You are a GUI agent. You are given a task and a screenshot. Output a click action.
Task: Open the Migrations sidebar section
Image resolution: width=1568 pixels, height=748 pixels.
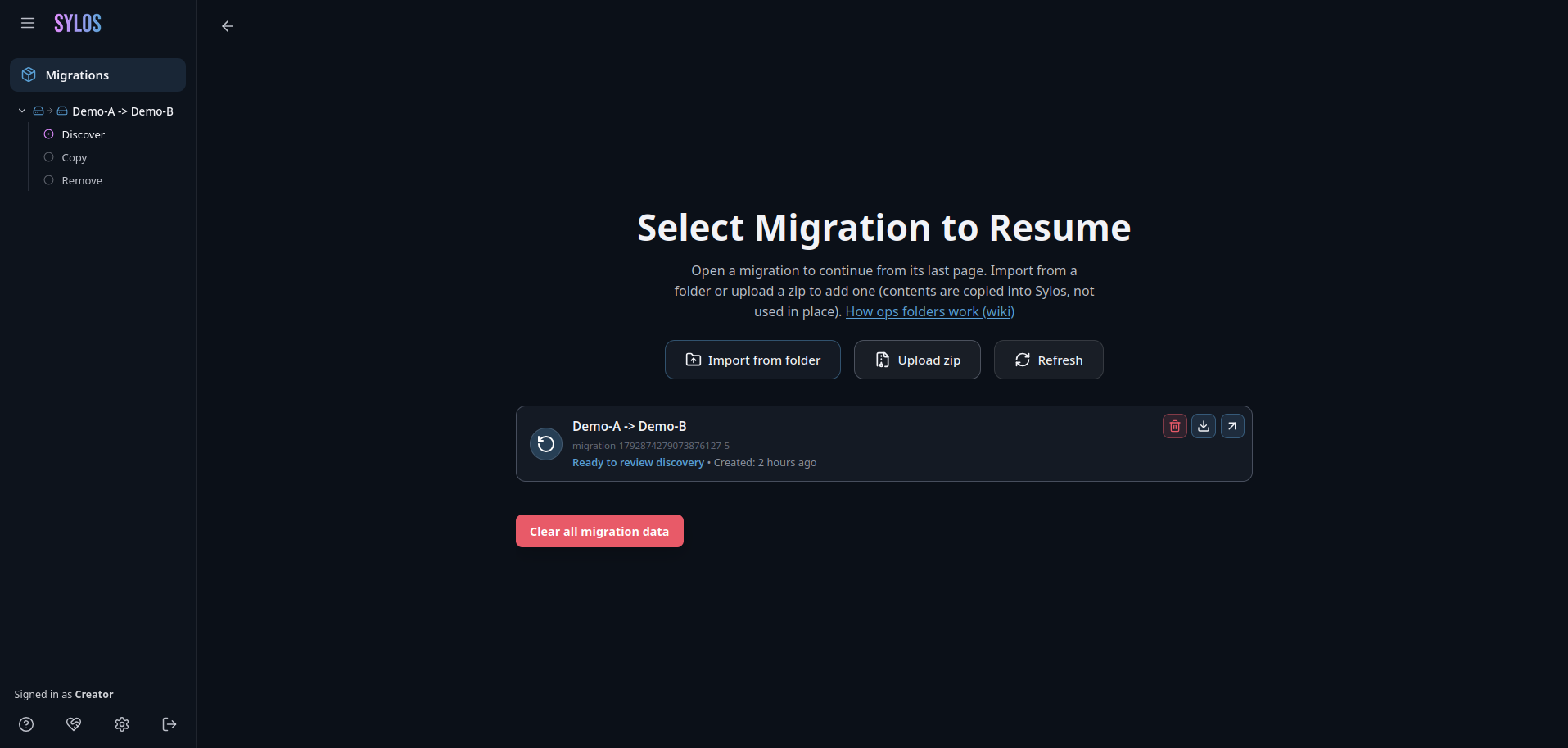(97, 75)
